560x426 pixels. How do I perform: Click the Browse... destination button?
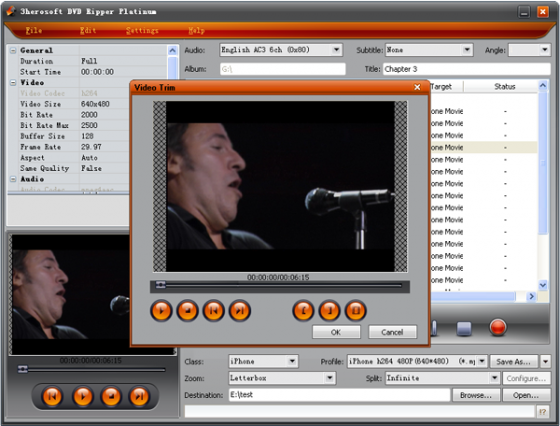tap(476, 395)
